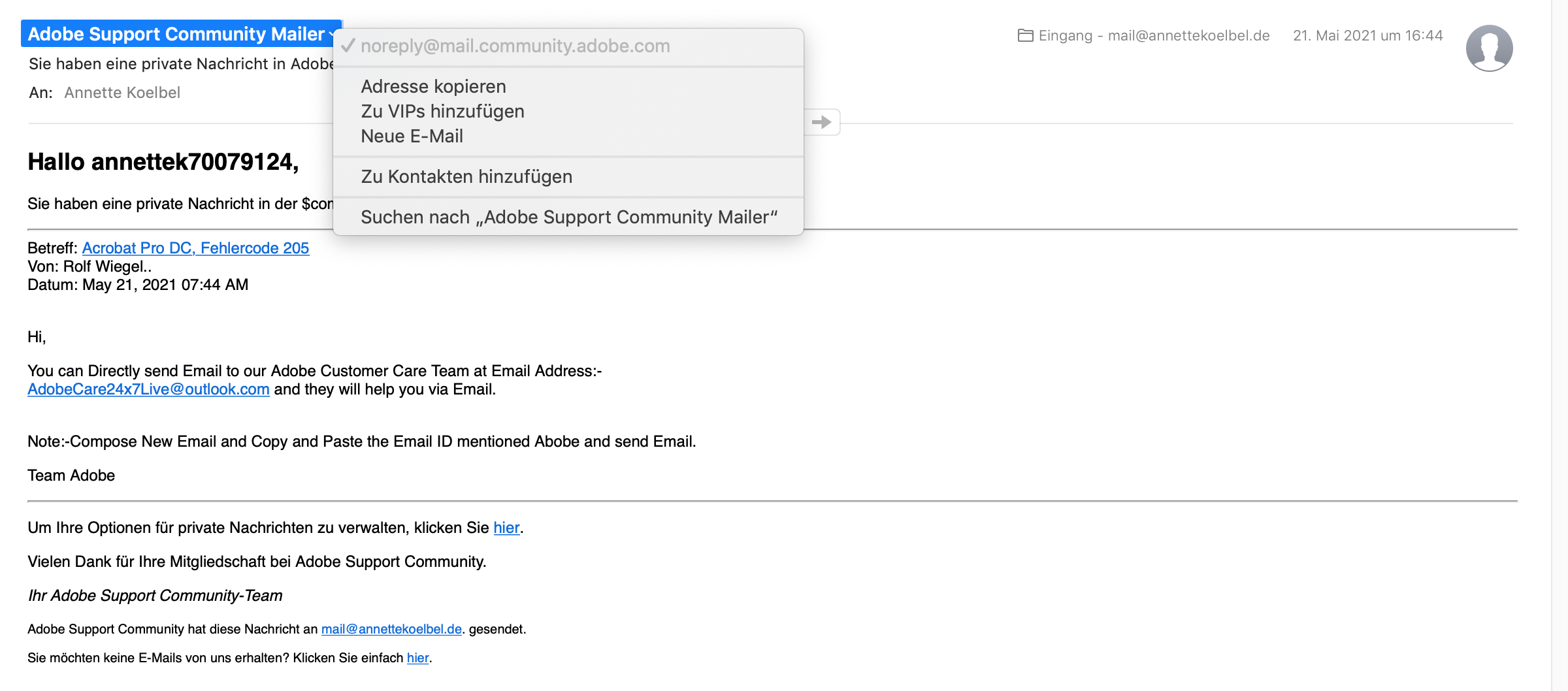
Task: Choose Neue E-Mail menu item
Action: [568, 136]
